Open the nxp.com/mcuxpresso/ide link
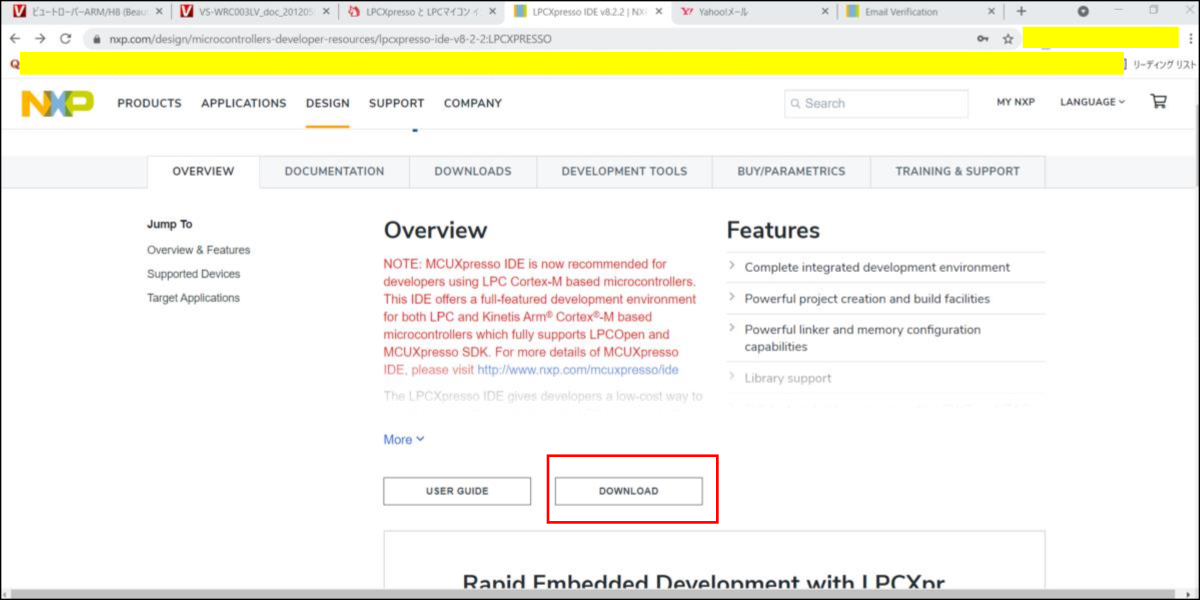Image resolution: width=1200 pixels, height=600 pixels. point(578,369)
